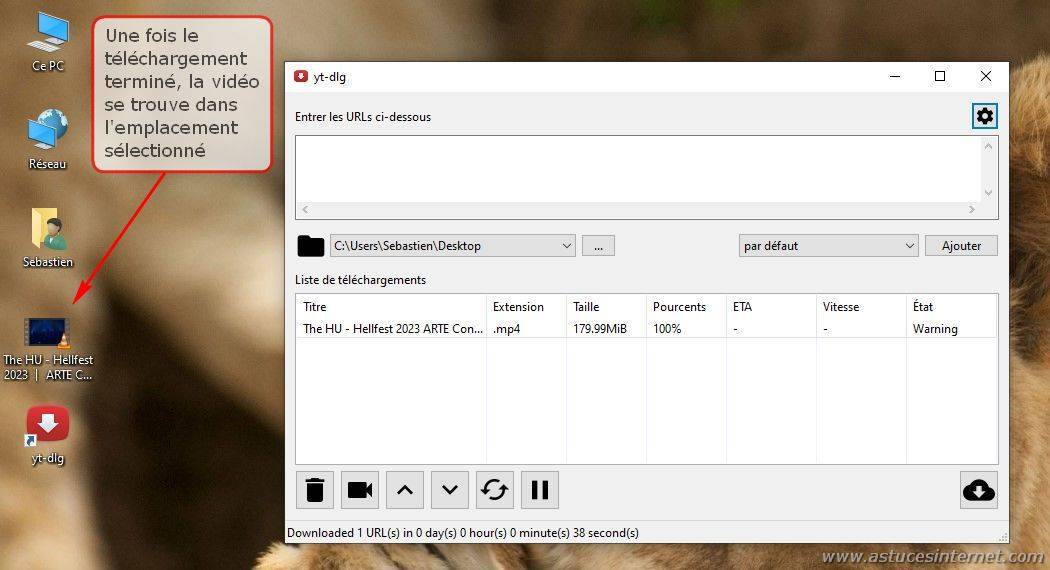The height and width of the screenshot is (570, 1050).
Task: Click the black folder icon
Action: 311,246
